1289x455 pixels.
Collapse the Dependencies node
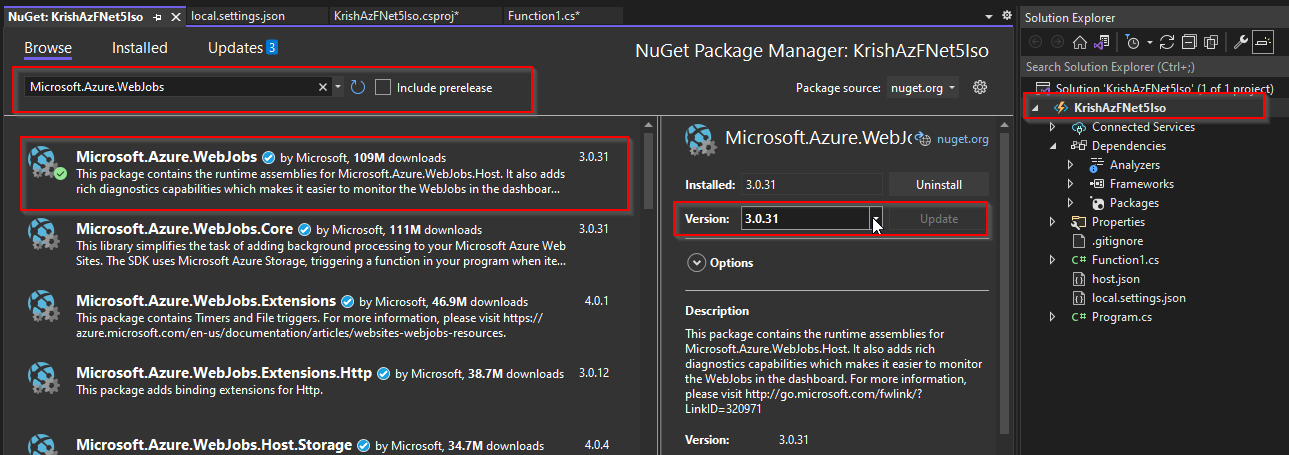click(x=1052, y=146)
